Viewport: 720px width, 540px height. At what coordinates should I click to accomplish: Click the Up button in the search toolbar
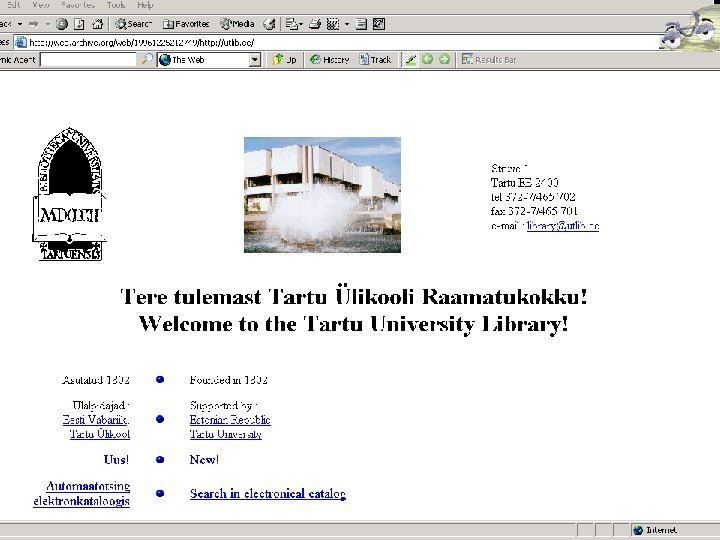point(285,60)
